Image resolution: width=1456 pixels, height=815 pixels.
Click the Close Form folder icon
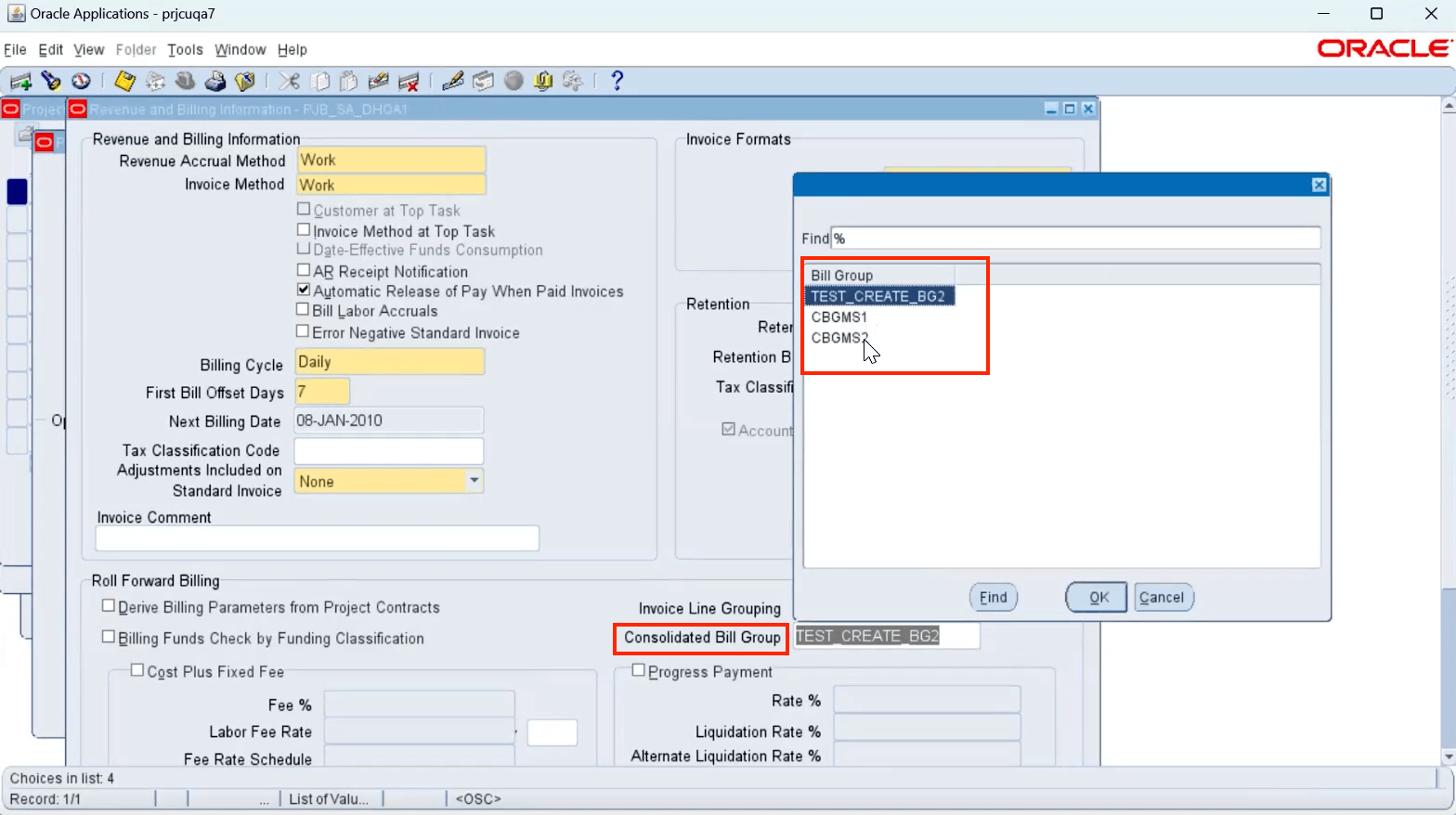[x=245, y=82]
